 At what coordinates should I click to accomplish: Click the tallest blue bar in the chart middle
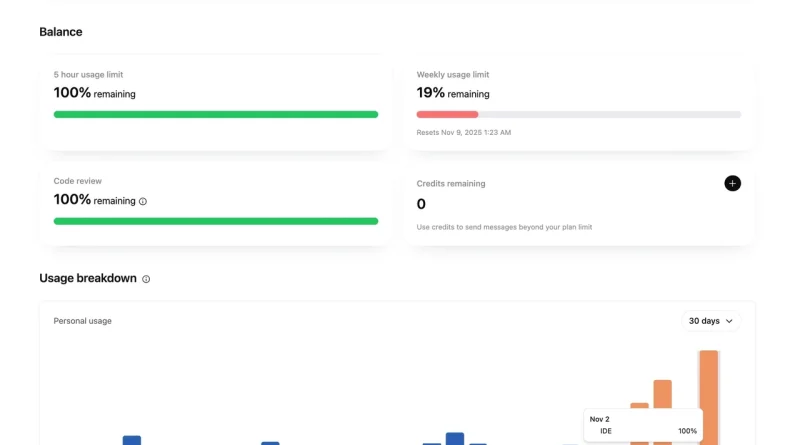pyautogui.click(x=455, y=439)
